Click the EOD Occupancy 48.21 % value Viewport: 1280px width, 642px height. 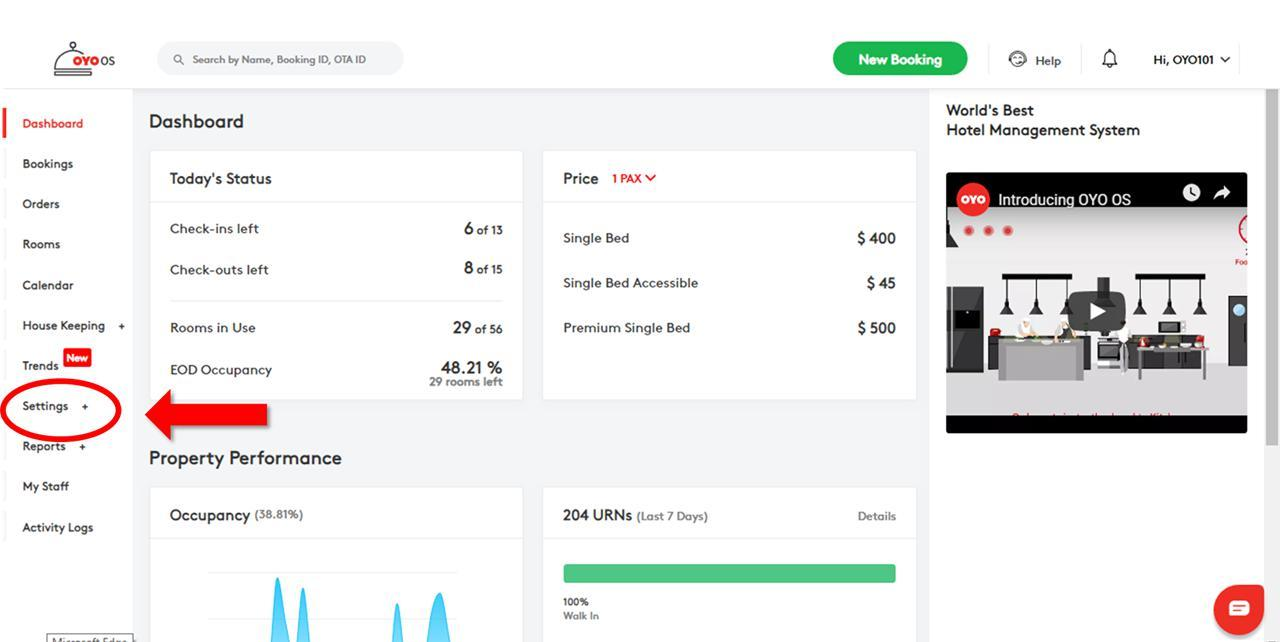[x=471, y=367]
